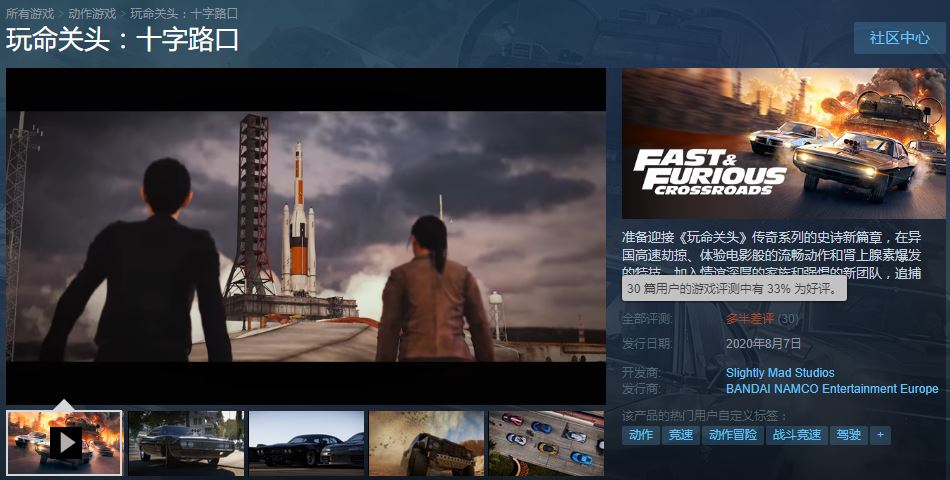The image size is (950, 480).
Task: Click the plus icon to add tags
Action: [880, 435]
